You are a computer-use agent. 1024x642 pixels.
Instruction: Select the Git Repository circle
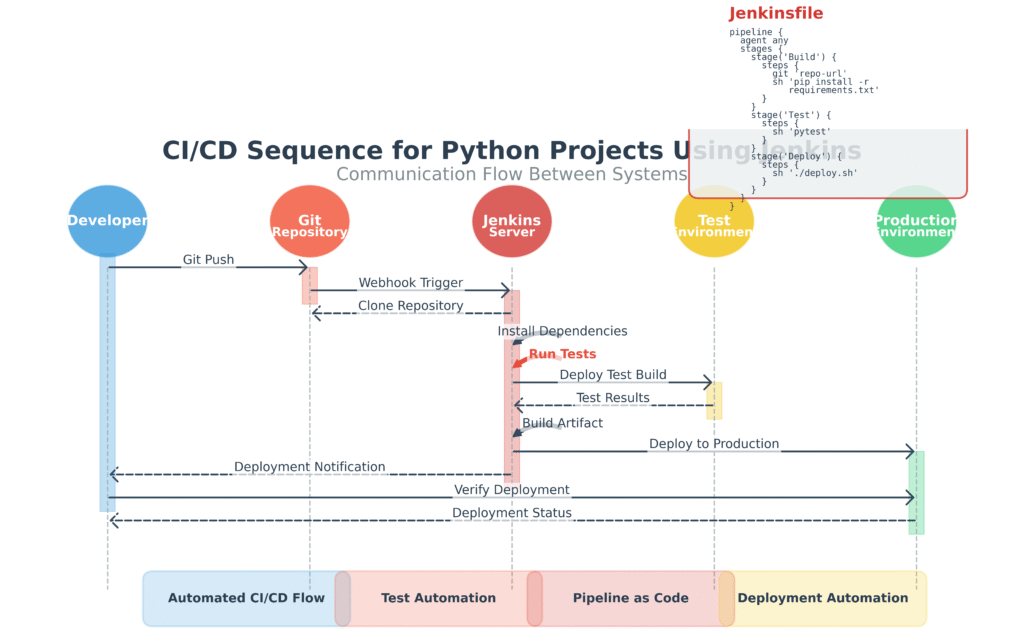pyautogui.click(x=310, y=221)
